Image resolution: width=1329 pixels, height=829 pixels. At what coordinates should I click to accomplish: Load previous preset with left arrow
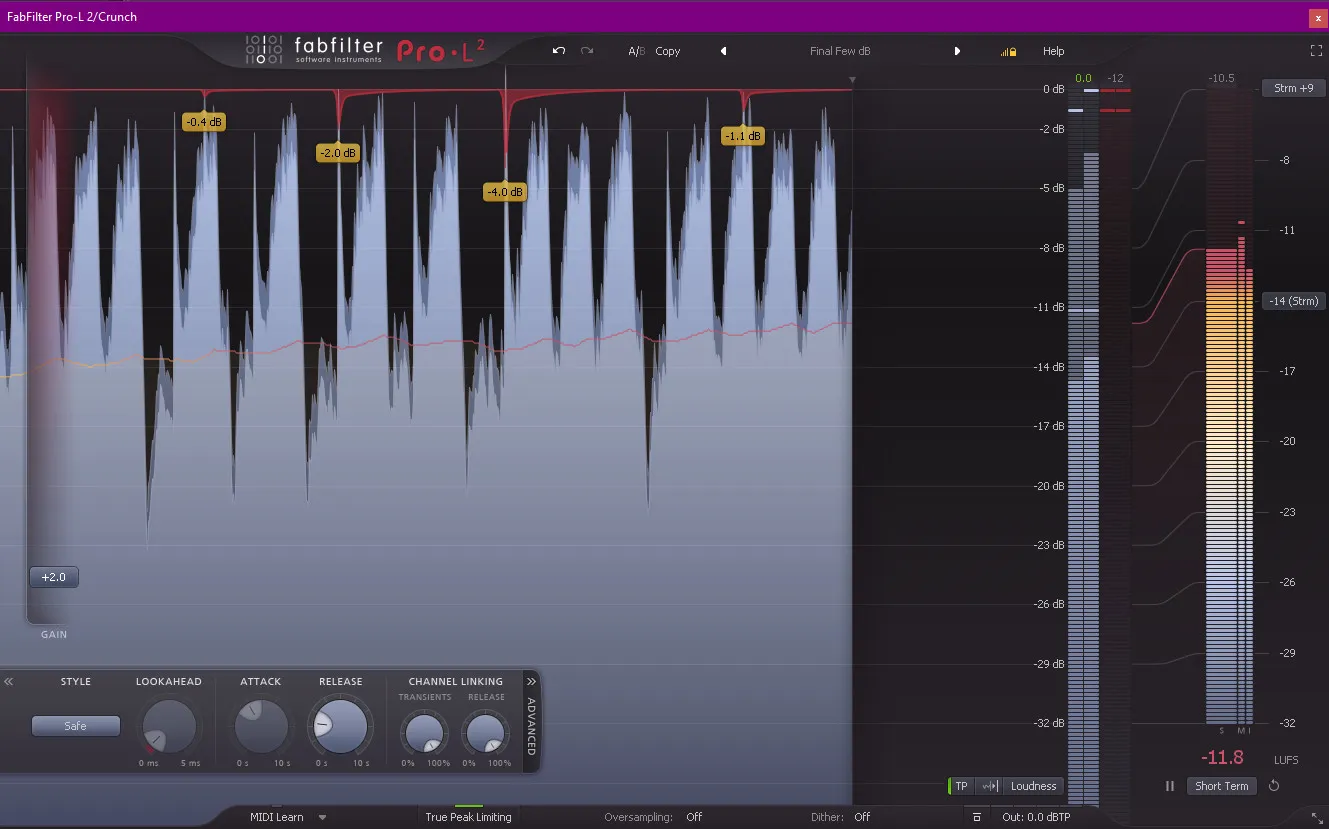(x=723, y=51)
